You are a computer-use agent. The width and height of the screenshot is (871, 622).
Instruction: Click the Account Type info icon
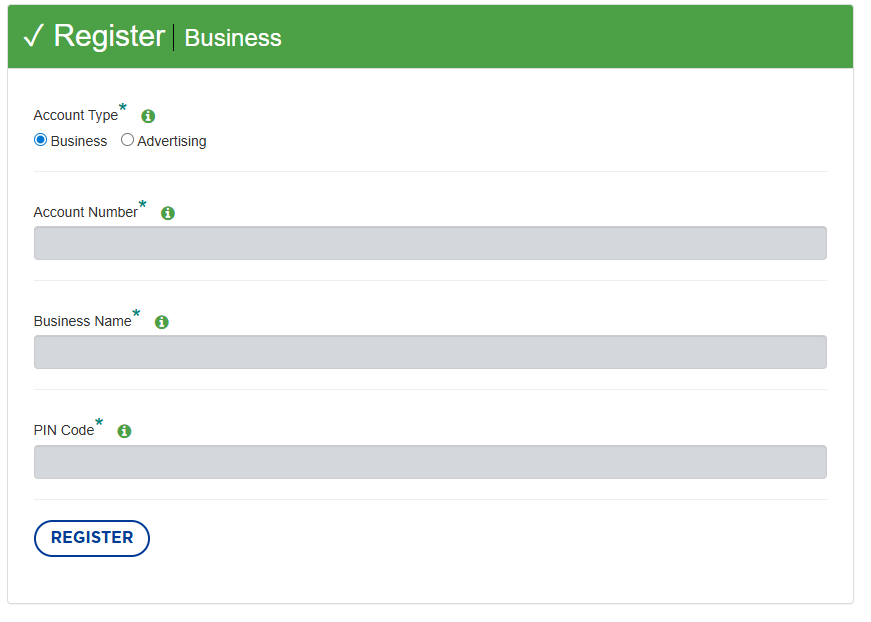pos(148,116)
